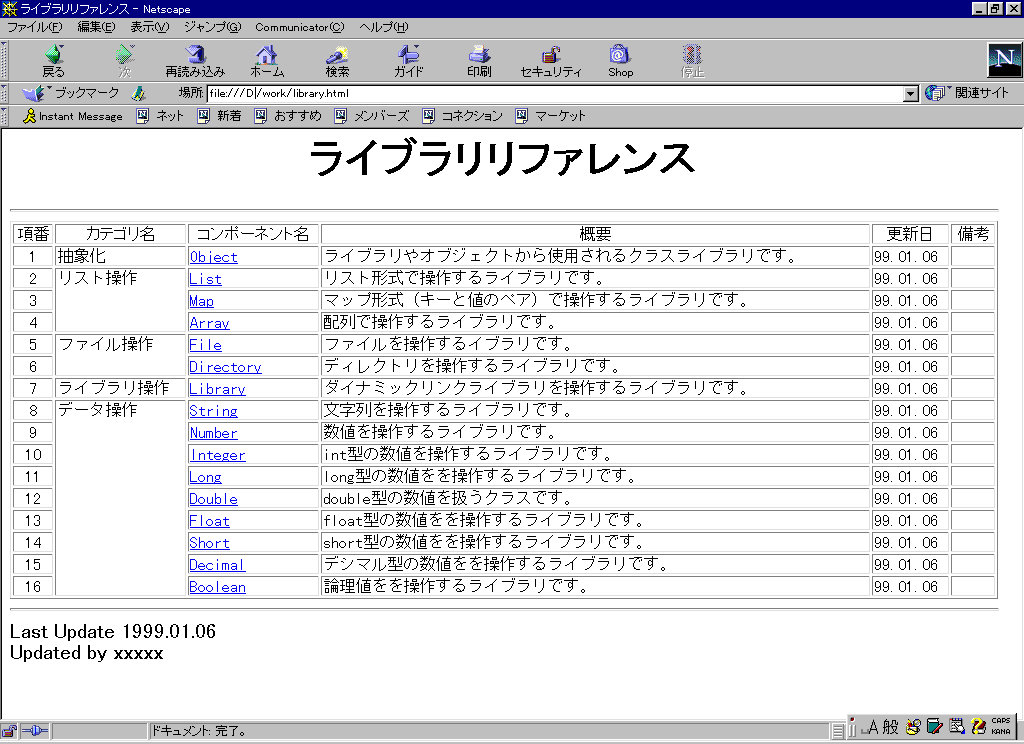Print the page with 印刷 icon

(x=479, y=59)
